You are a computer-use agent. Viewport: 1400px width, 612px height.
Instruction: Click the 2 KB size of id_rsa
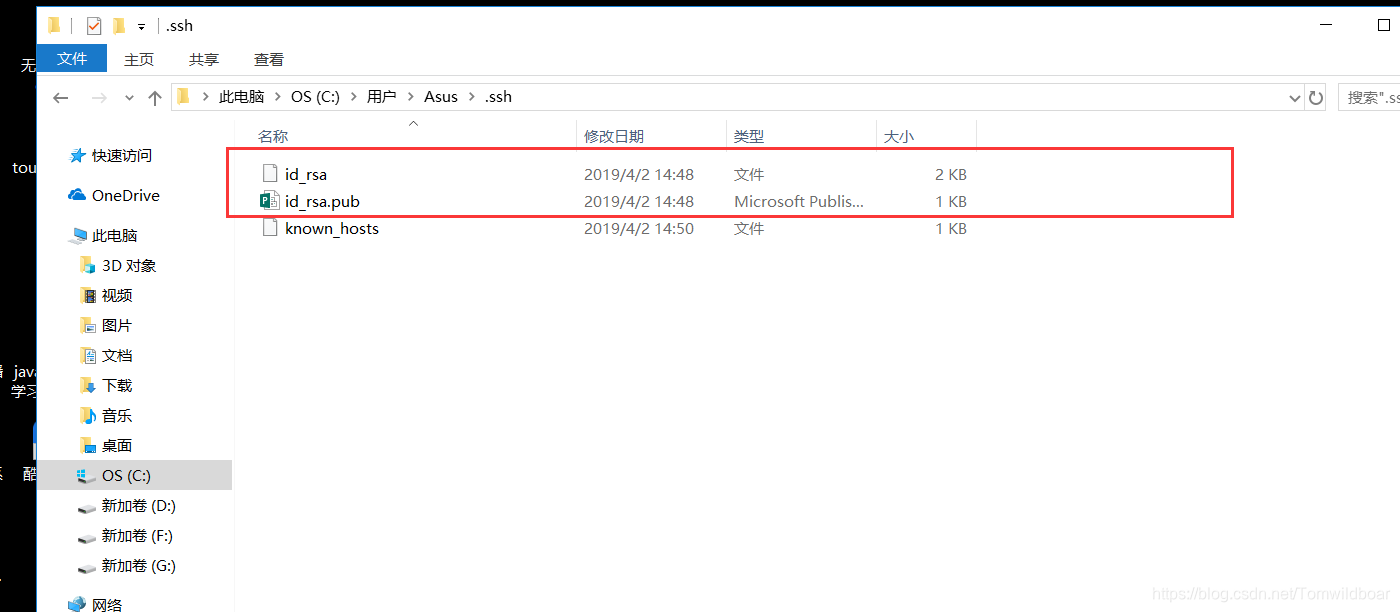951,174
